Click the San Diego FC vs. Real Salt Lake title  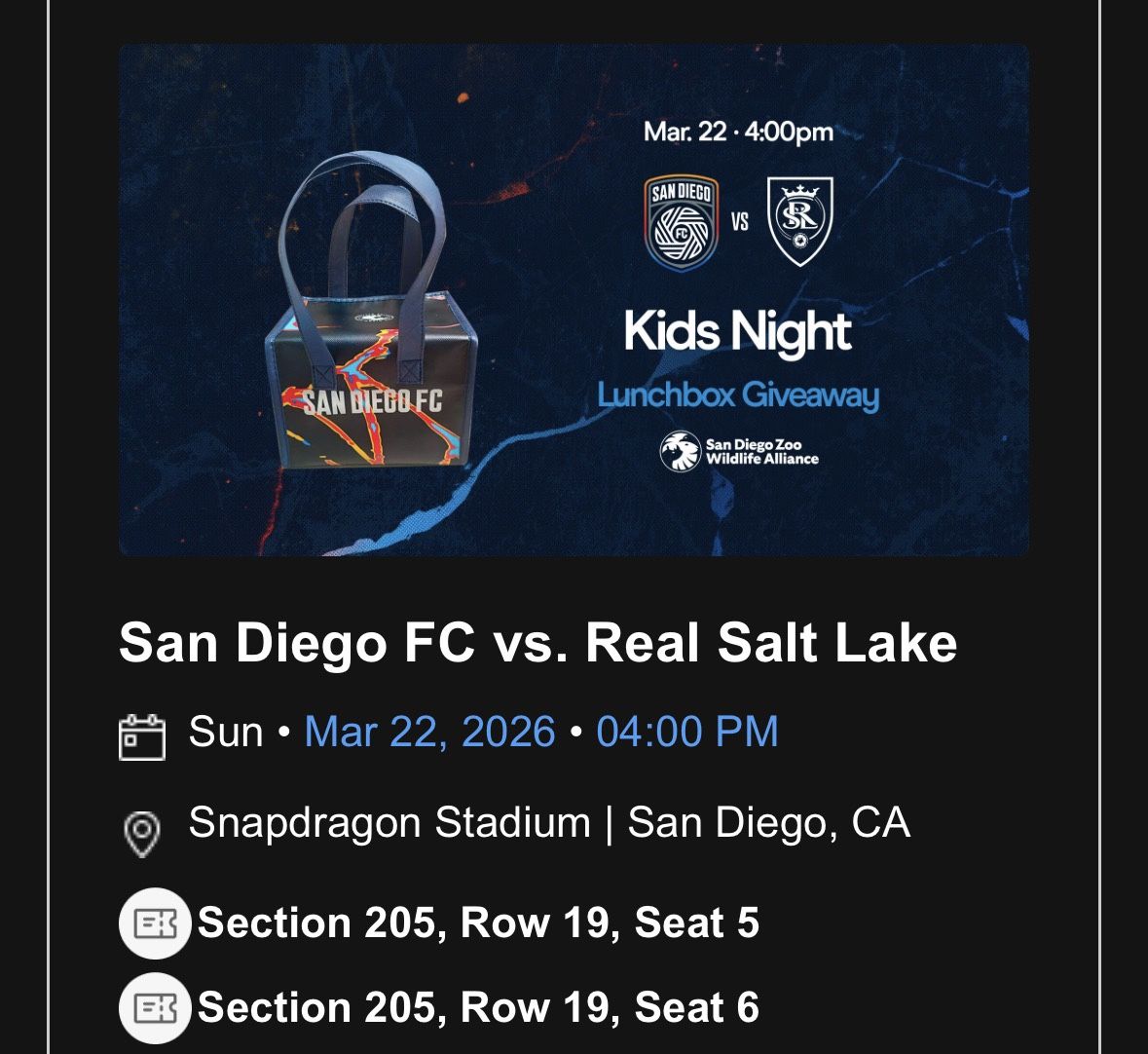click(x=537, y=644)
